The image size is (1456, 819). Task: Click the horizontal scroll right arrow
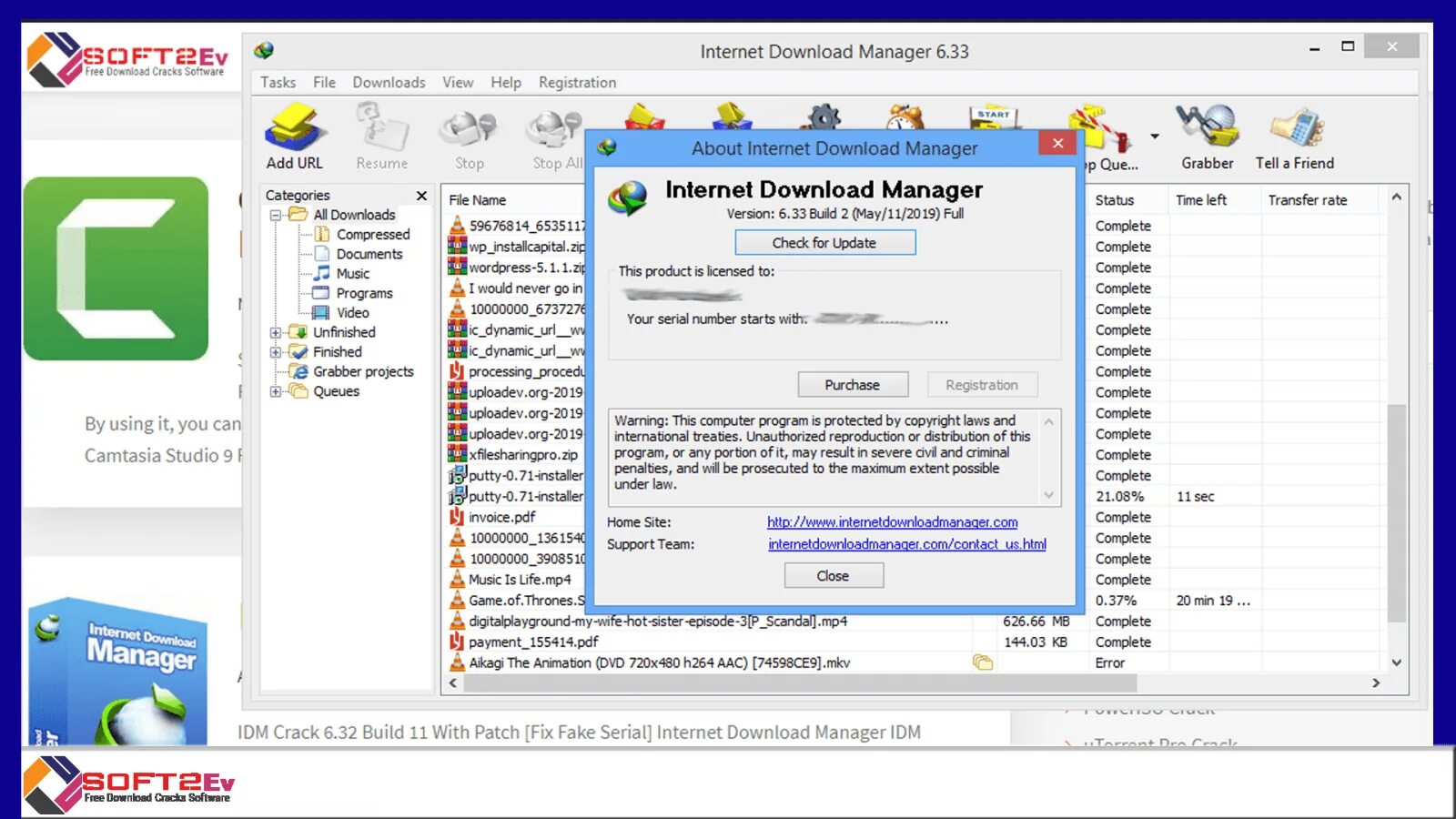click(x=1376, y=682)
